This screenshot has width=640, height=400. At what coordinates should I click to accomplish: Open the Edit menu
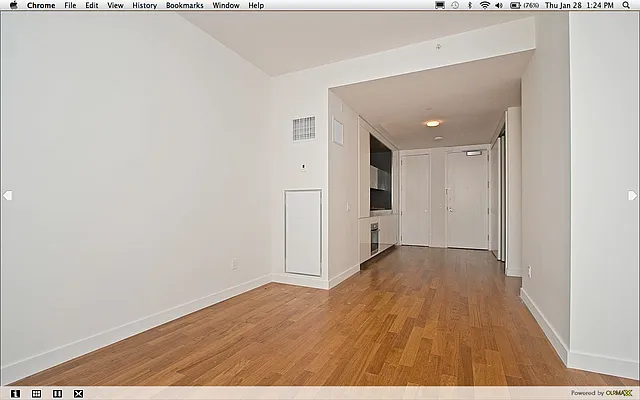91,5
